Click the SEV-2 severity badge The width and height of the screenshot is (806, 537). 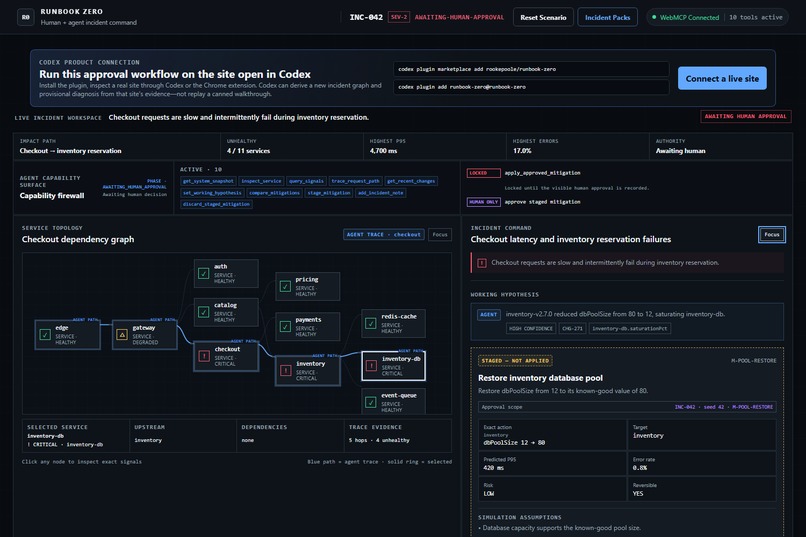click(x=398, y=17)
